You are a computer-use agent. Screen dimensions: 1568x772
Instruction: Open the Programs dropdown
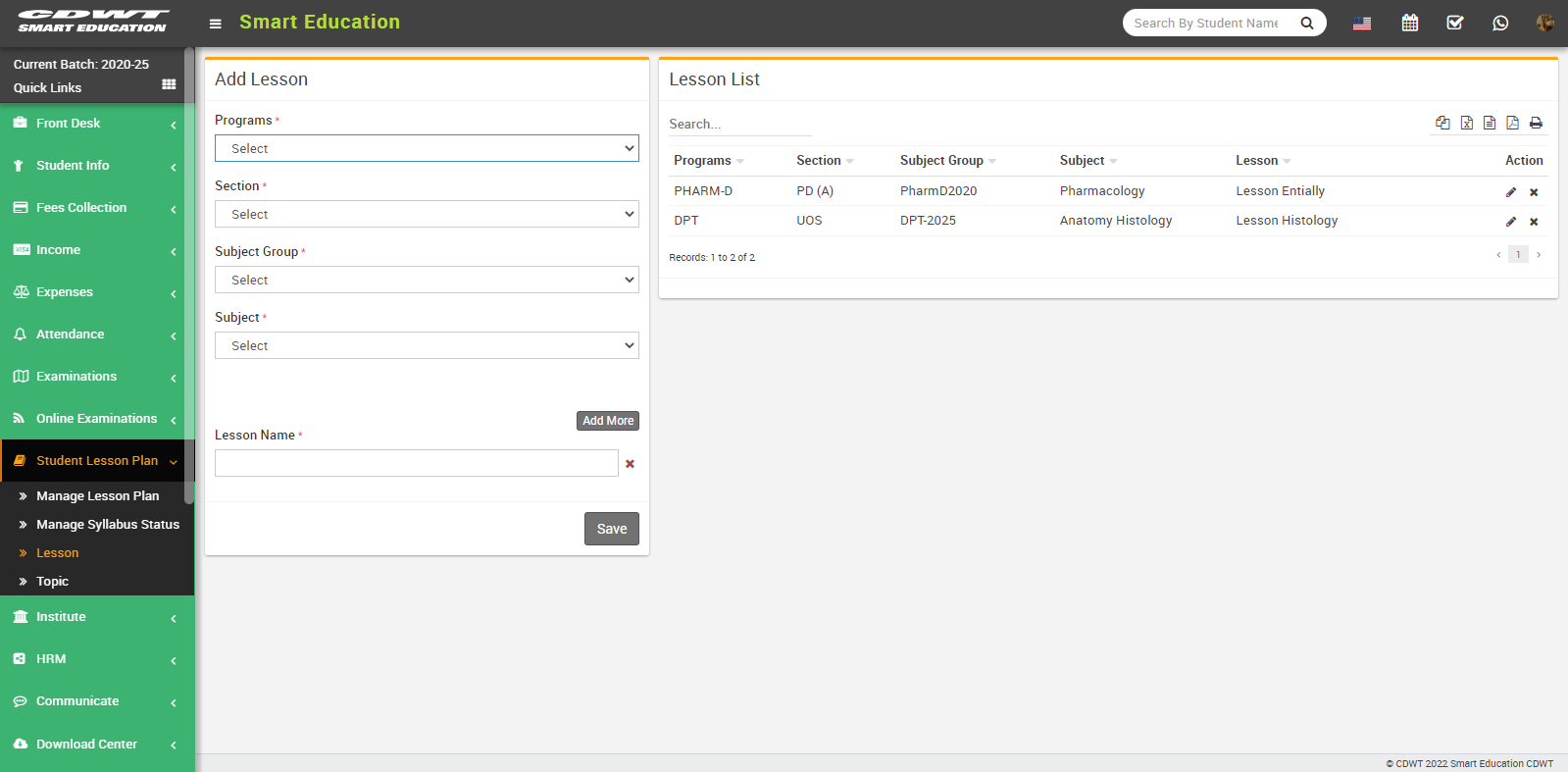point(427,148)
